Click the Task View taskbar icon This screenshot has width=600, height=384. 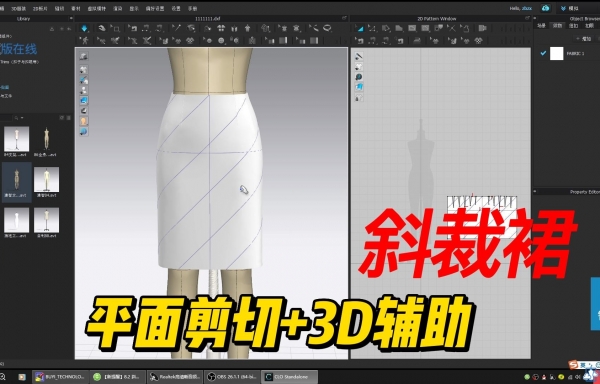tap(22, 377)
